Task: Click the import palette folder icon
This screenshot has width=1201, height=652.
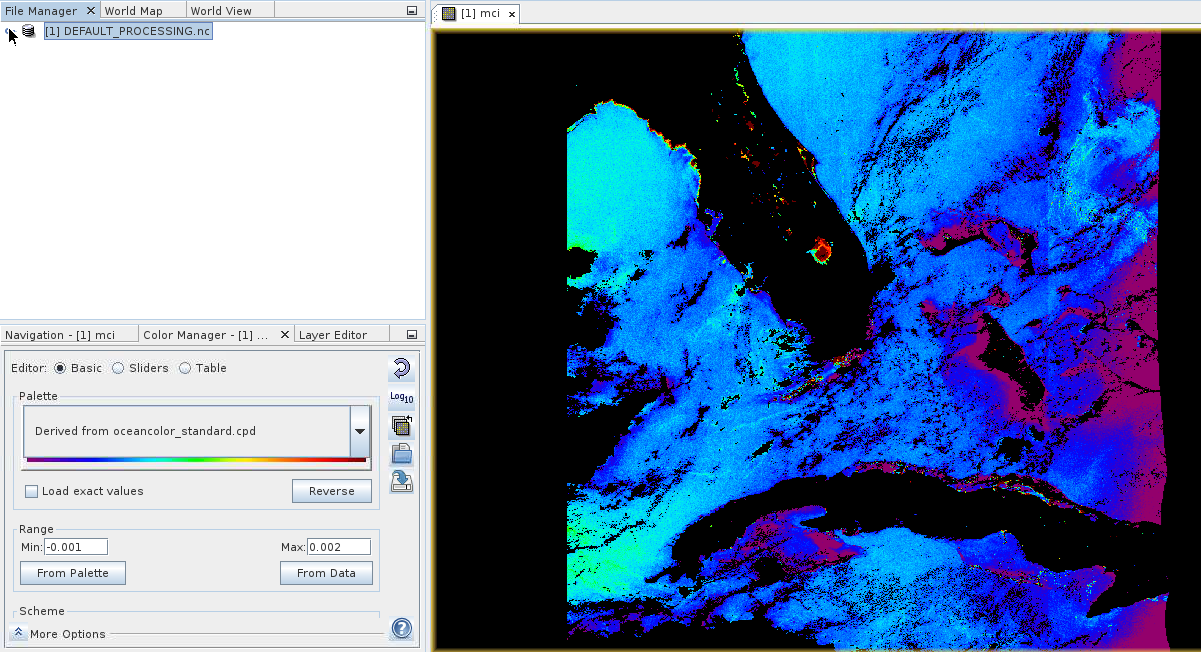Action: pyautogui.click(x=401, y=454)
